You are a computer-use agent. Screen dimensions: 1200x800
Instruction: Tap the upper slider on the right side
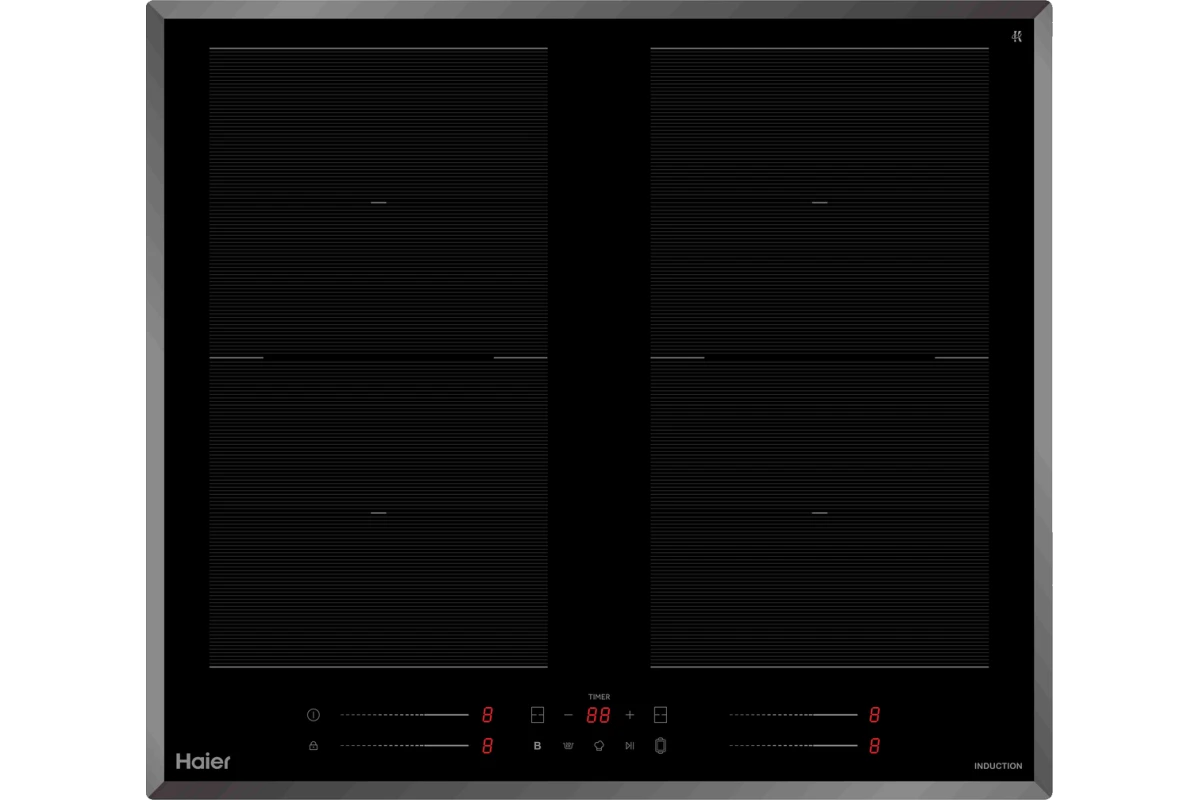[793, 715]
